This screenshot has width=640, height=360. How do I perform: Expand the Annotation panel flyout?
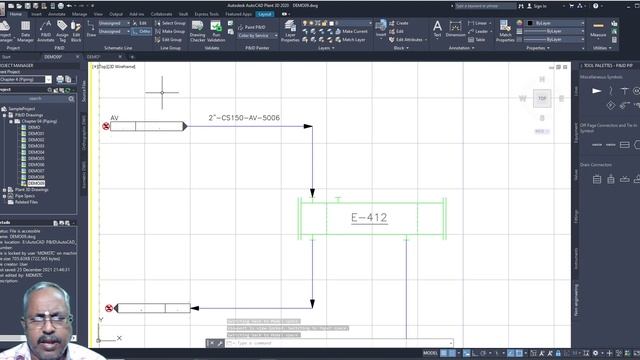tap(461, 48)
